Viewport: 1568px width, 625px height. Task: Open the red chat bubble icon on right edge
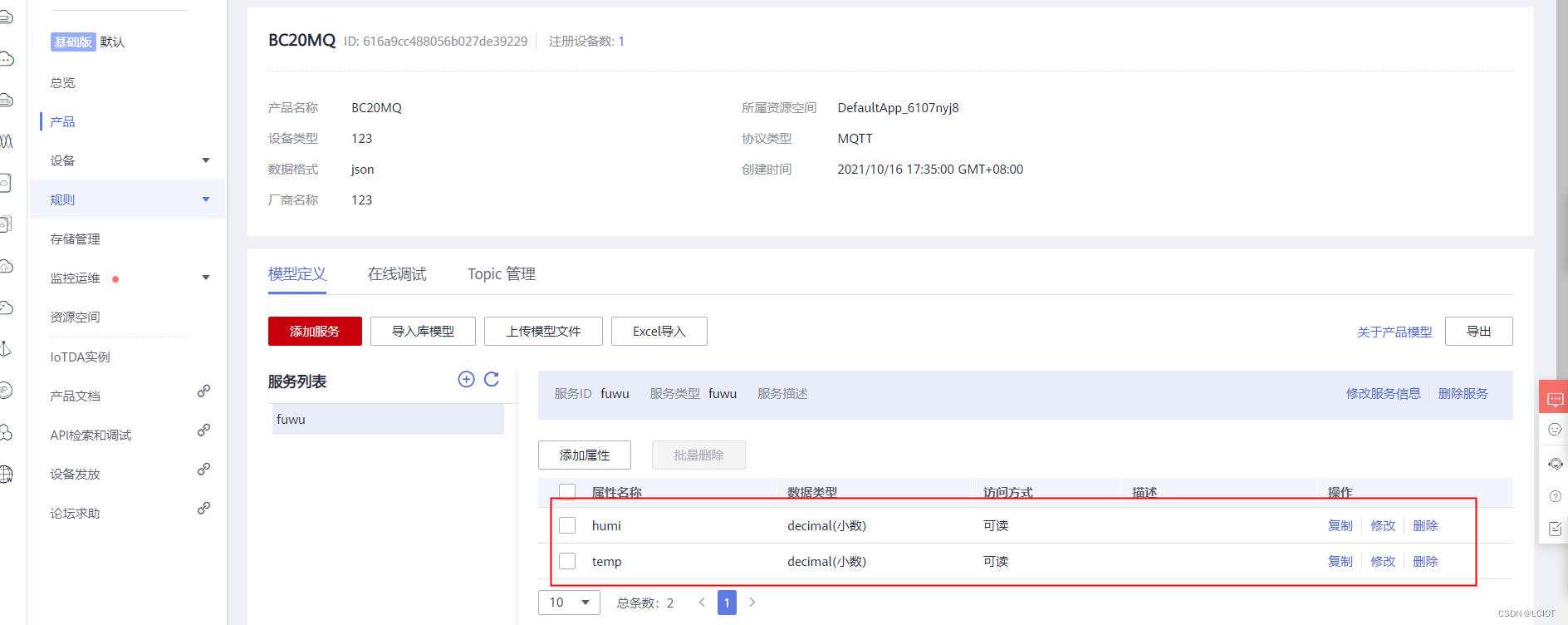(x=1555, y=399)
